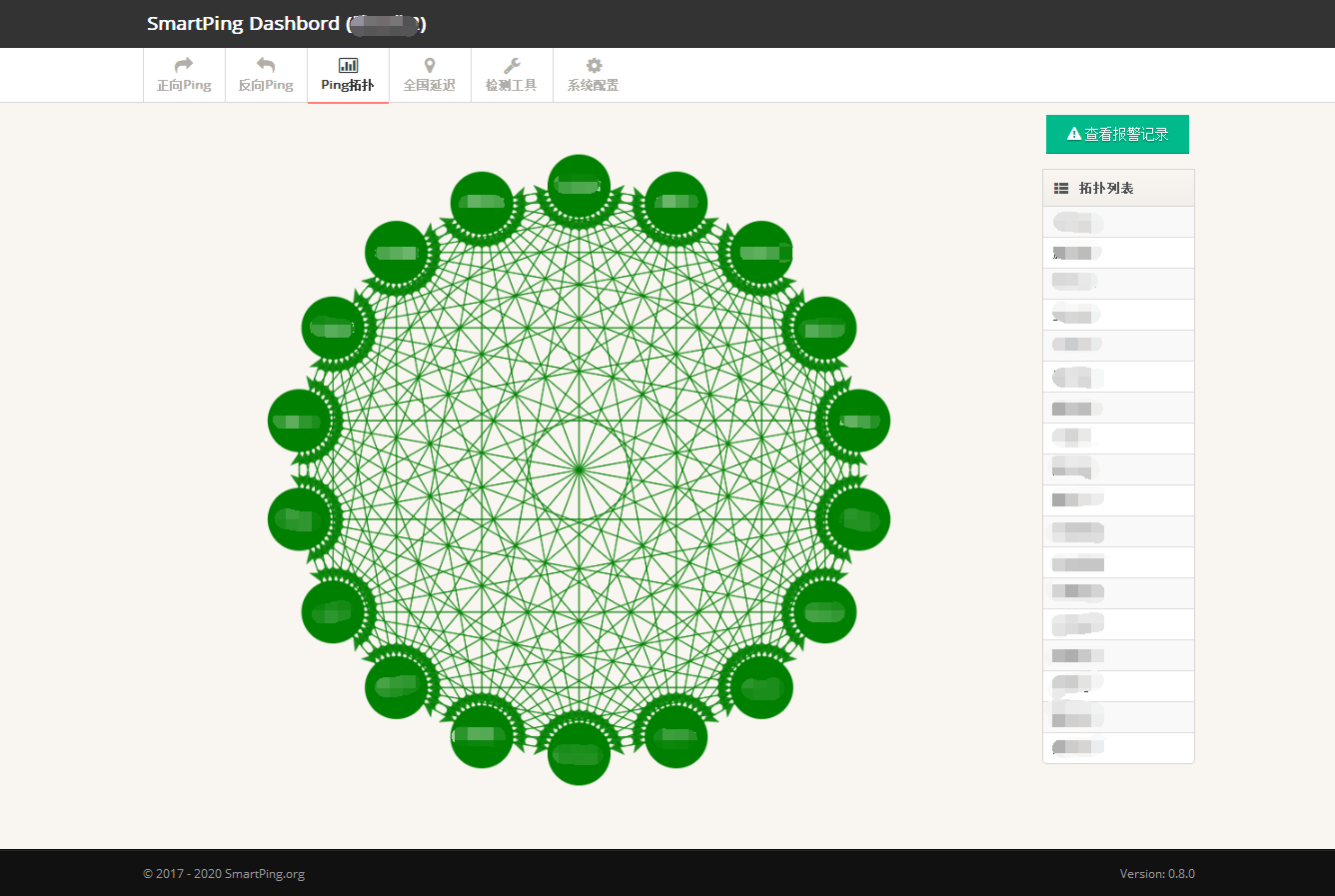Click SmartPing.org footer copyright link

tap(264, 873)
